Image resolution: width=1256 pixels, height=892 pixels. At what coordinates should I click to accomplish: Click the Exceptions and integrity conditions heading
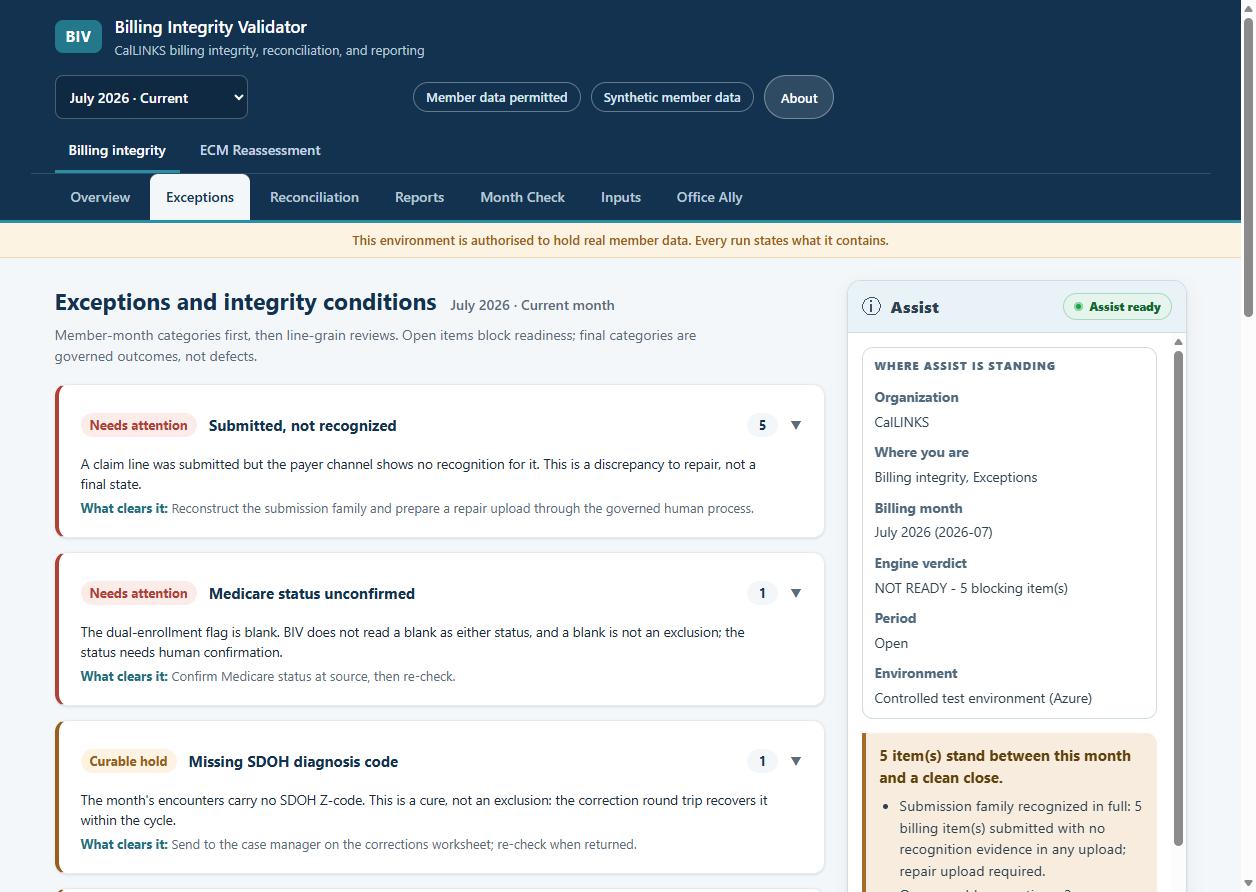pyautogui.click(x=246, y=302)
